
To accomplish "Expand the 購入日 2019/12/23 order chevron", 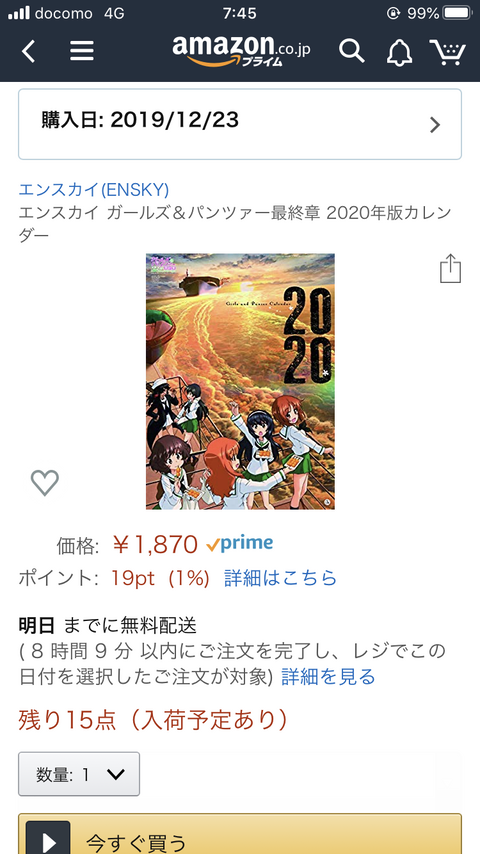I will [x=435, y=125].
